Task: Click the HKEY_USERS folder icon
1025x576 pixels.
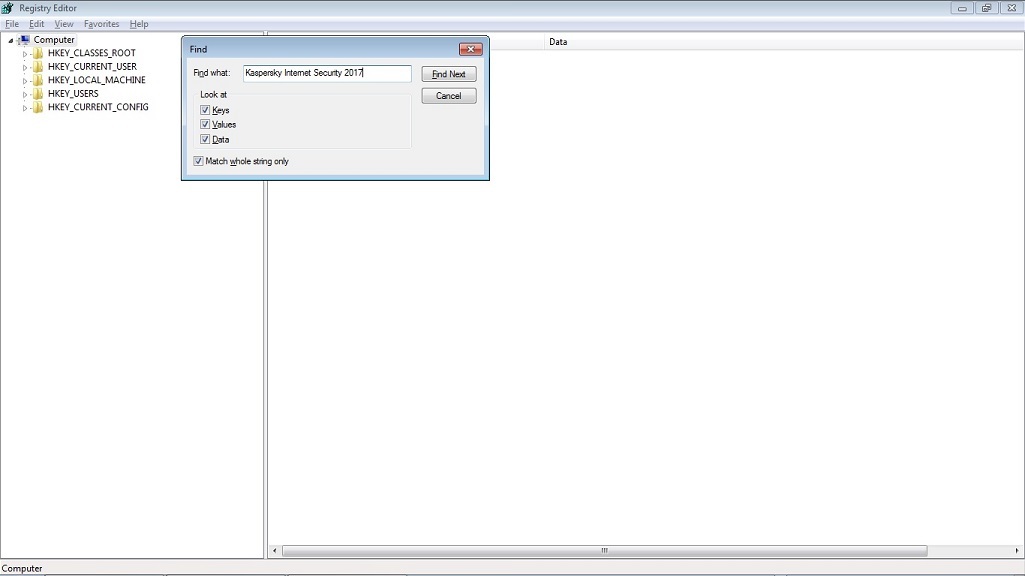Action: (38, 93)
